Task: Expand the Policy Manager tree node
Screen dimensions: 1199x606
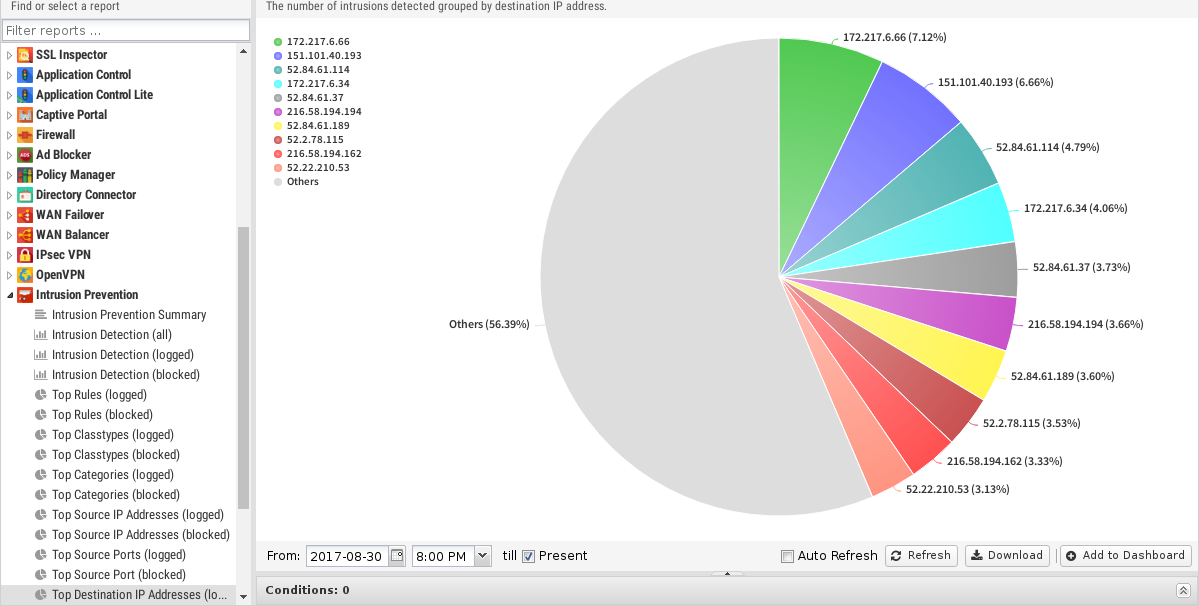Action: pyautogui.click(x=9, y=175)
